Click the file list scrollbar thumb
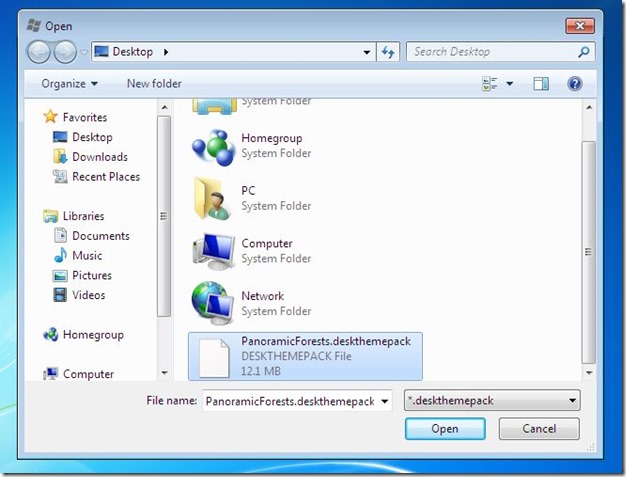626x477 pixels. pos(589,252)
